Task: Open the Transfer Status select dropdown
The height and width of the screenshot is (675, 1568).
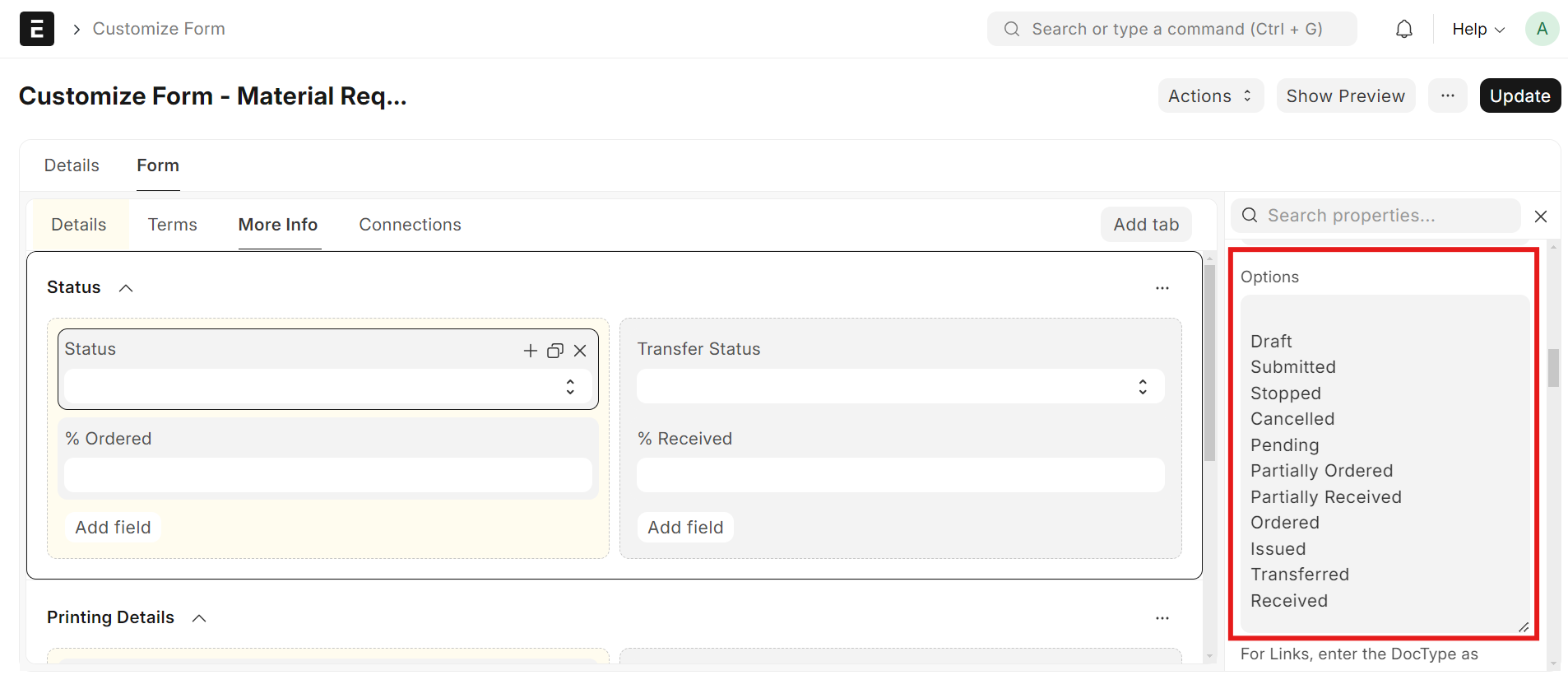Action: [x=1143, y=386]
